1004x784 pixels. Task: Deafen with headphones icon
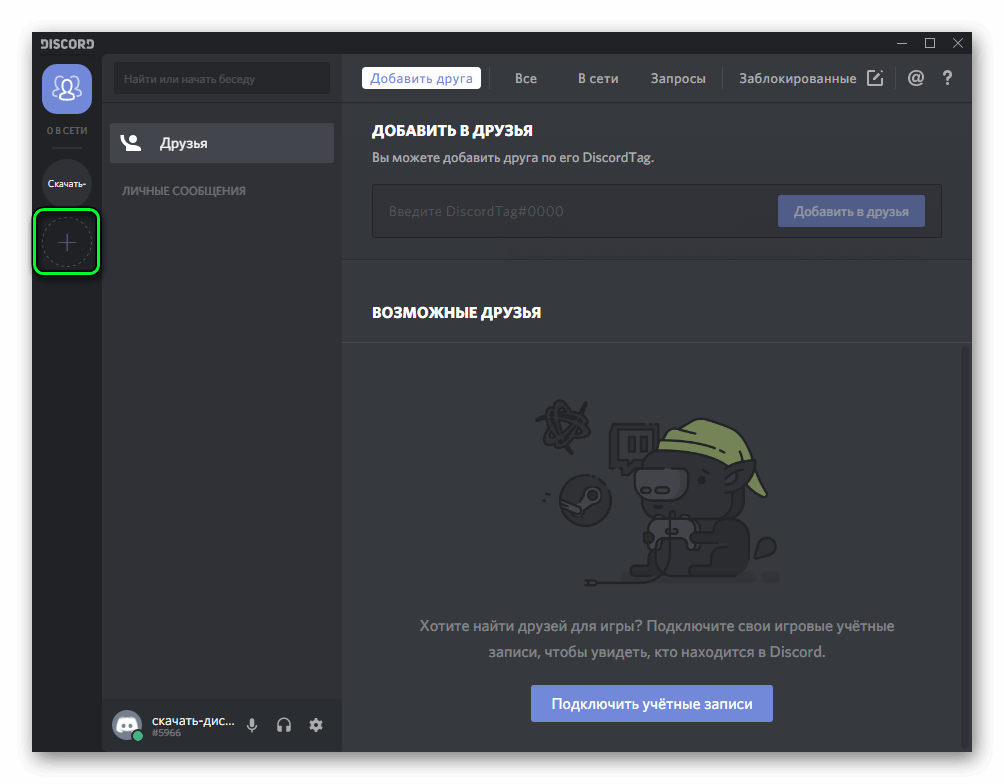pyautogui.click(x=284, y=724)
